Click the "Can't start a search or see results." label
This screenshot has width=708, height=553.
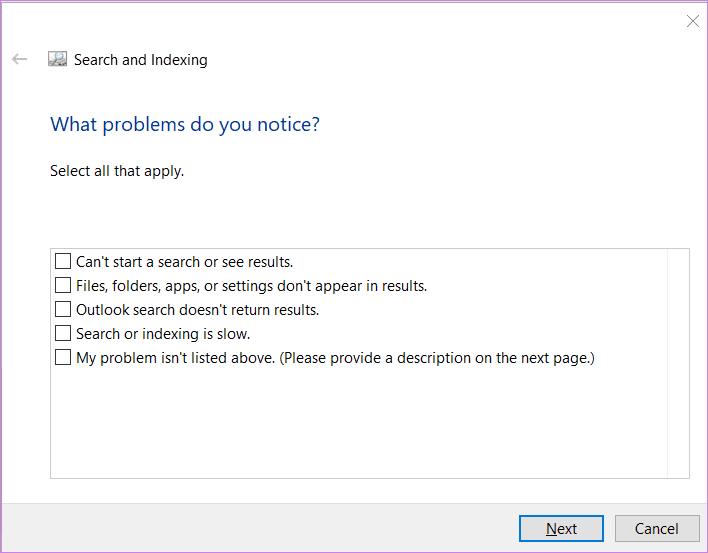click(x=185, y=262)
